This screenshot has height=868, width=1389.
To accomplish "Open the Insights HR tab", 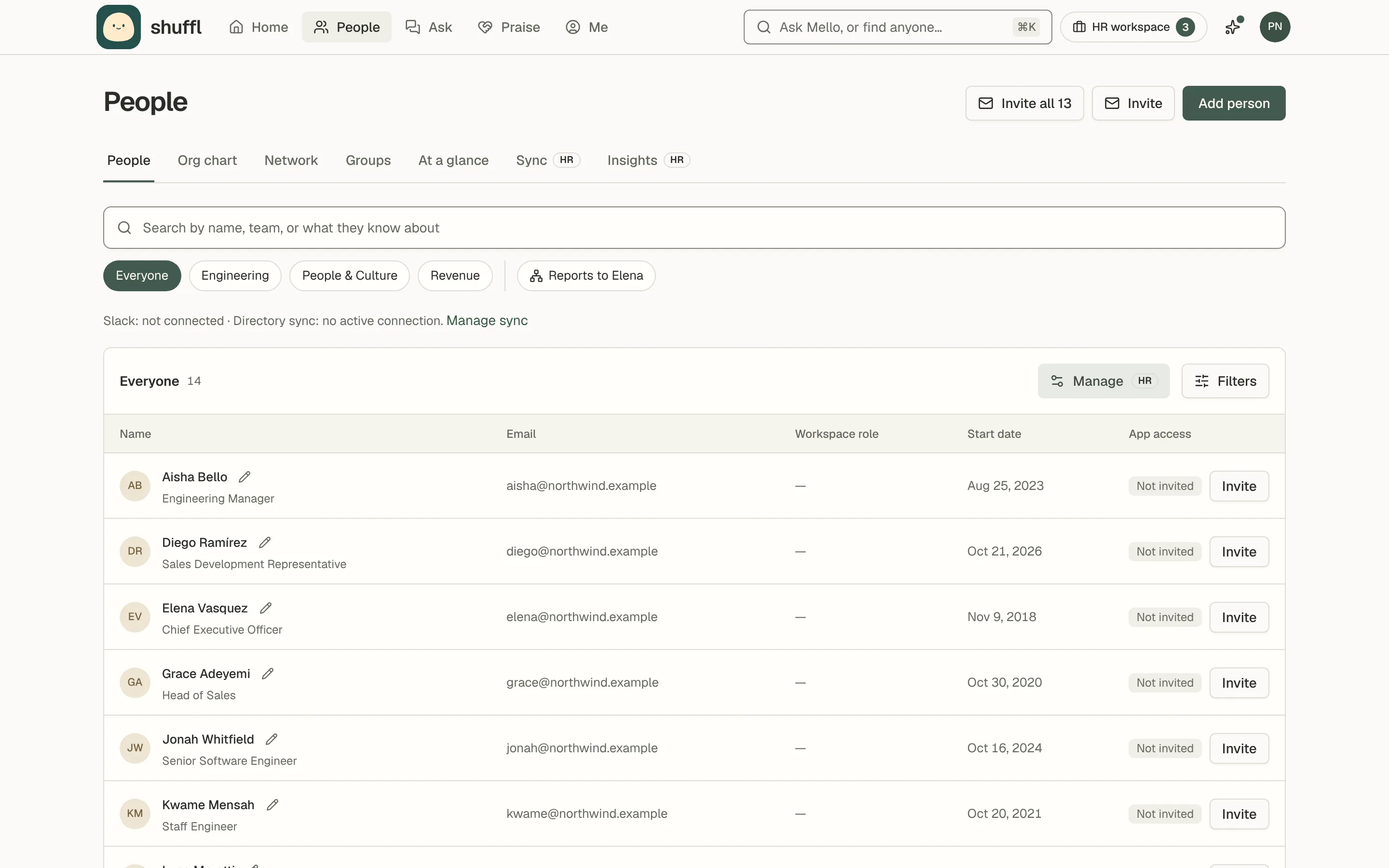I will [x=649, y=160].
